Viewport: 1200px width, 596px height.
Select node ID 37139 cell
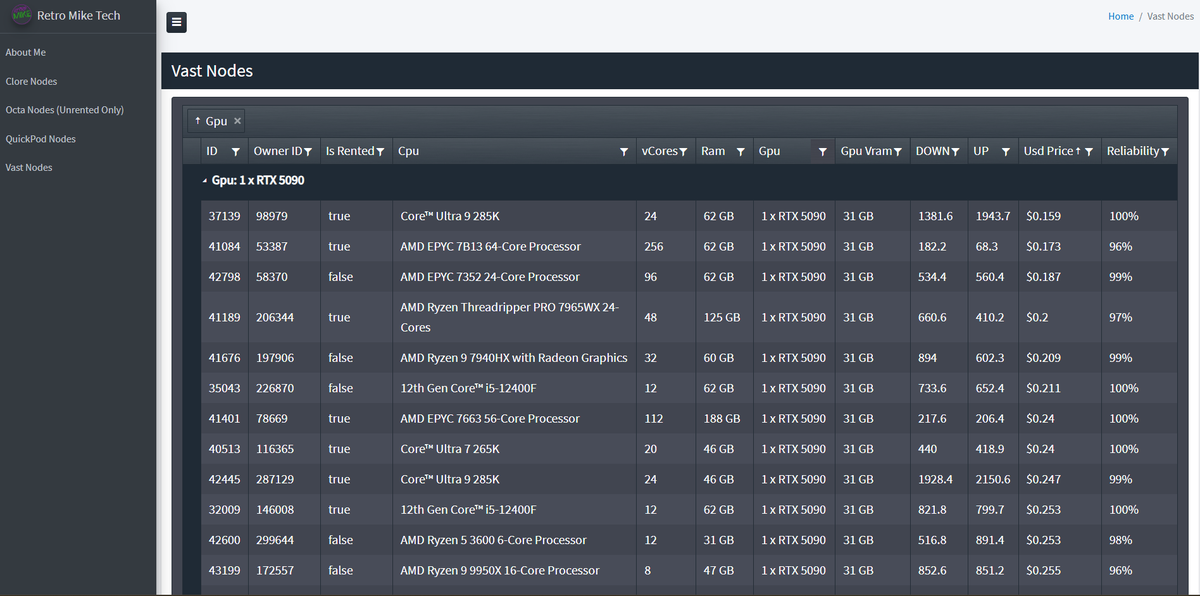pos(224,216)
